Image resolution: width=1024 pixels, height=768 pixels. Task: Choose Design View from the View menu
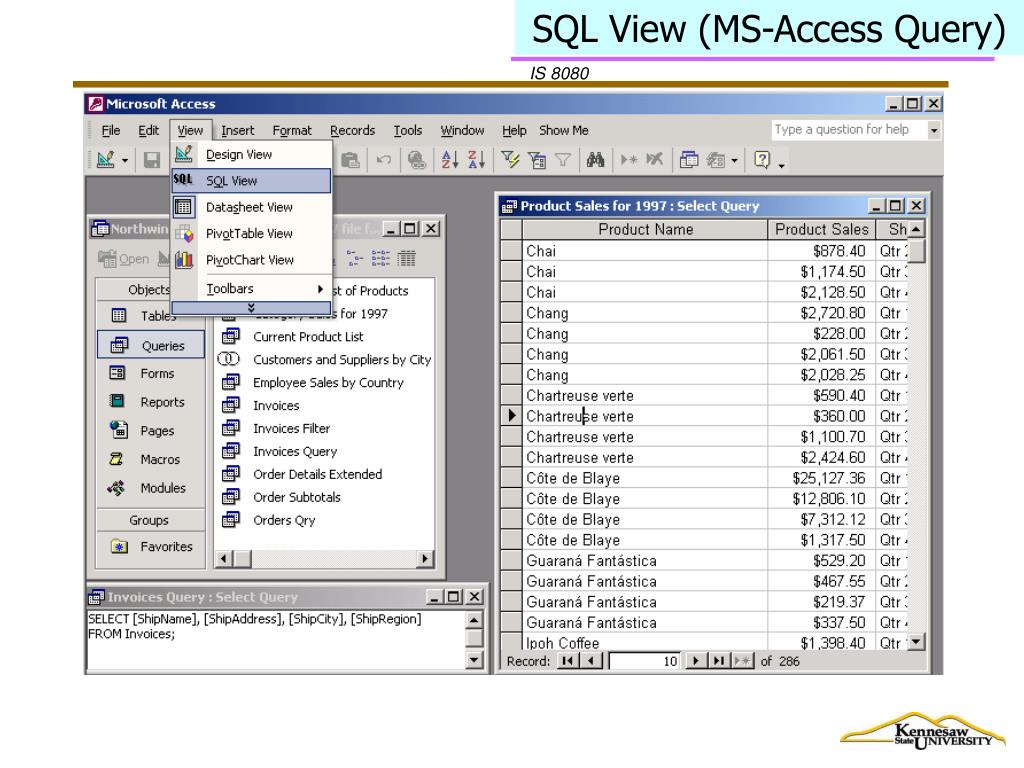click(x=251, y=155)
